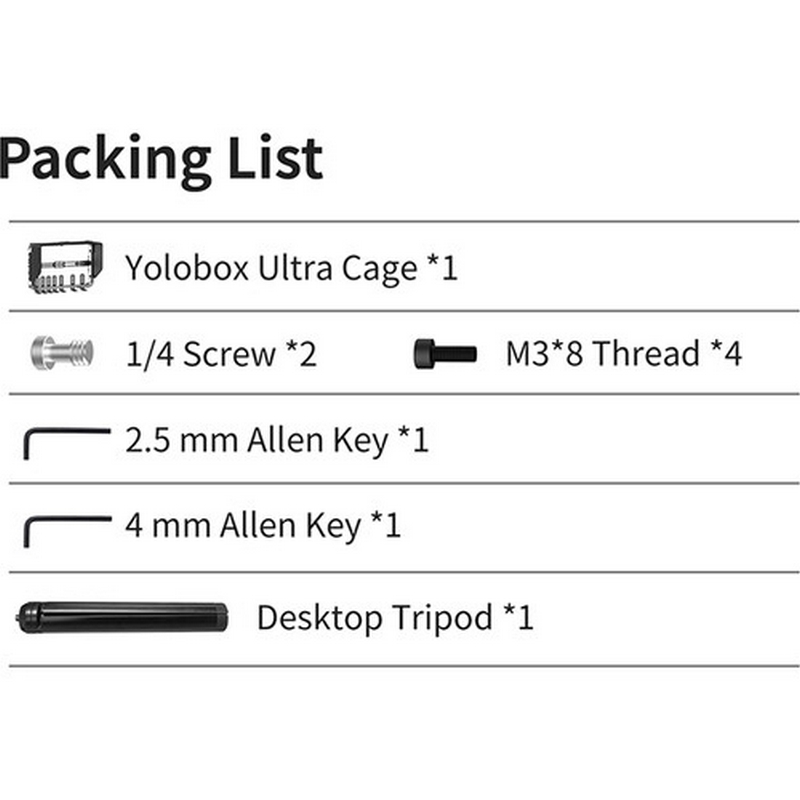The width and height of the screenshot is (800, 800).
Task: Select the silver 1/4 screw icon
Action: 61,352
